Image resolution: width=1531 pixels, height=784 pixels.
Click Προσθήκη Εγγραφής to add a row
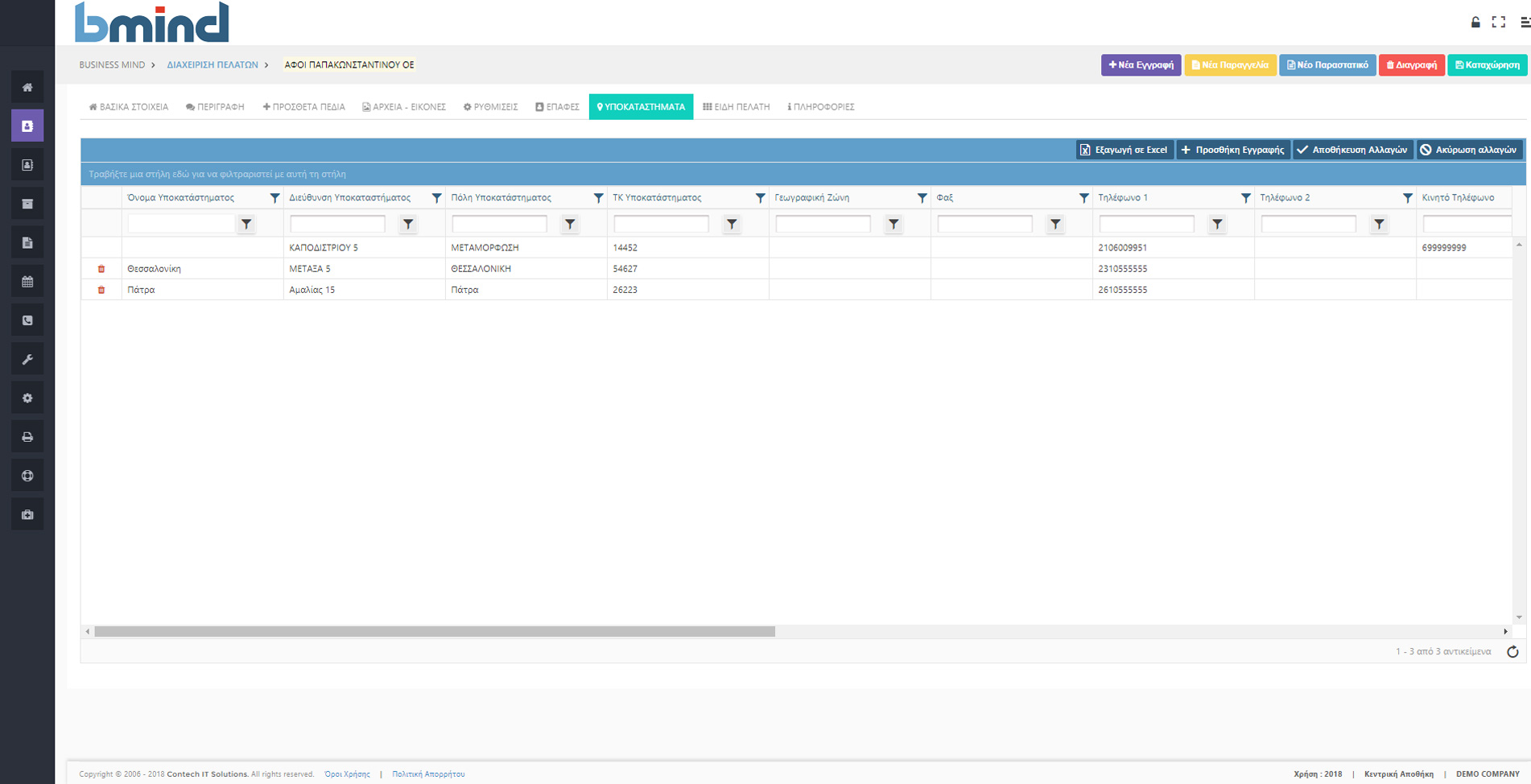(x=1233, y=150)
